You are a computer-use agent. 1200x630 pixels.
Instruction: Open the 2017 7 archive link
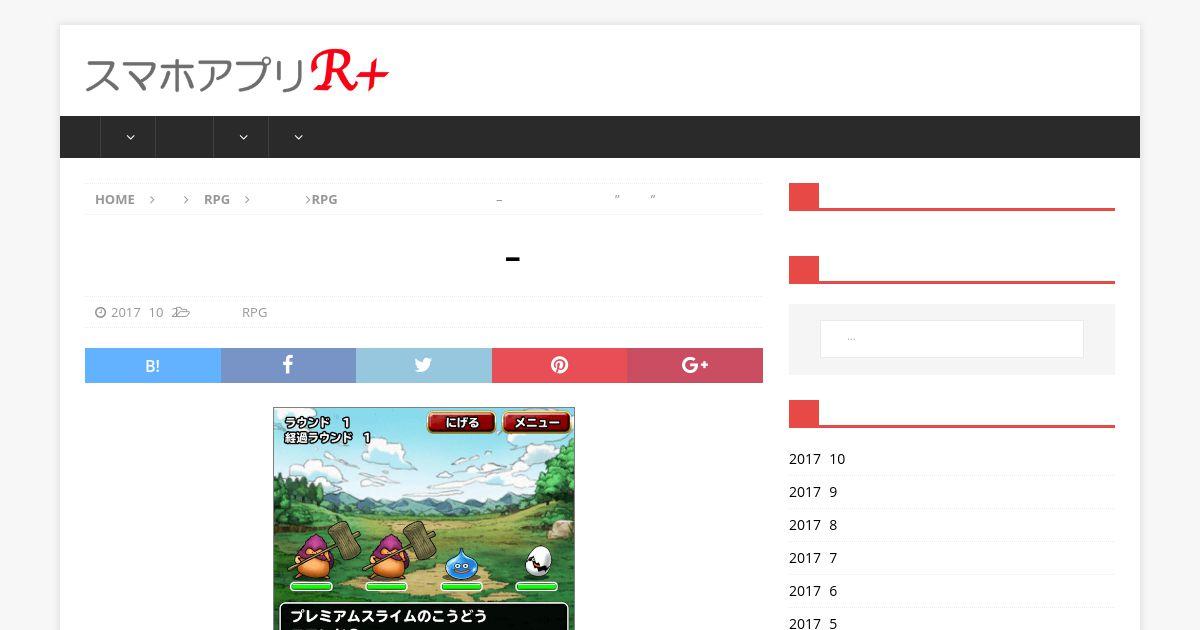[x=813, y=558]
